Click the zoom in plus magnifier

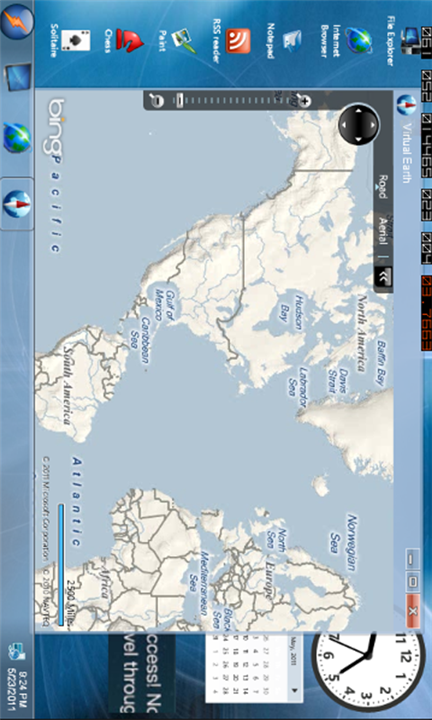(303, 100)
